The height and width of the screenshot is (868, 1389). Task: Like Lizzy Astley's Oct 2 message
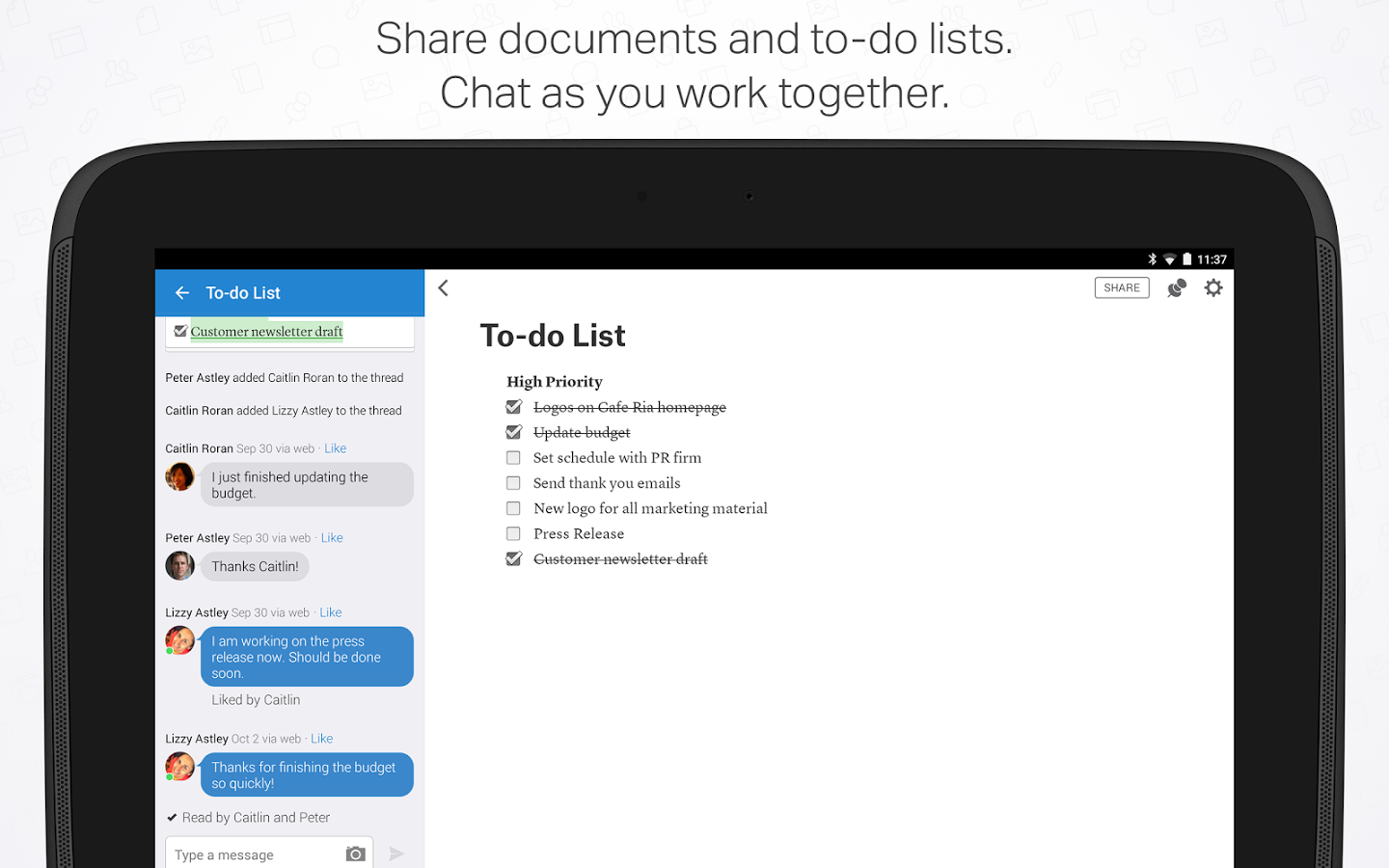click(322, 739)
